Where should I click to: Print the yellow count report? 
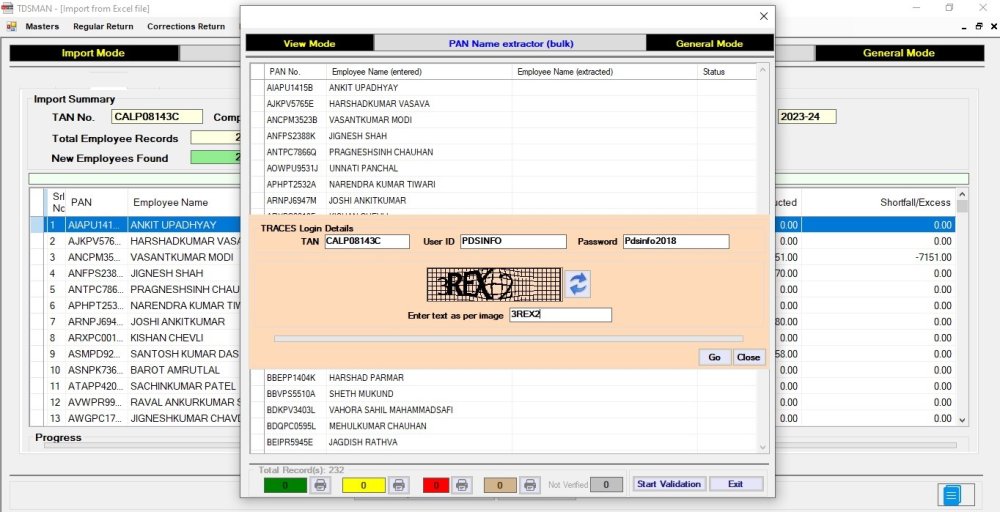[399, 485]
